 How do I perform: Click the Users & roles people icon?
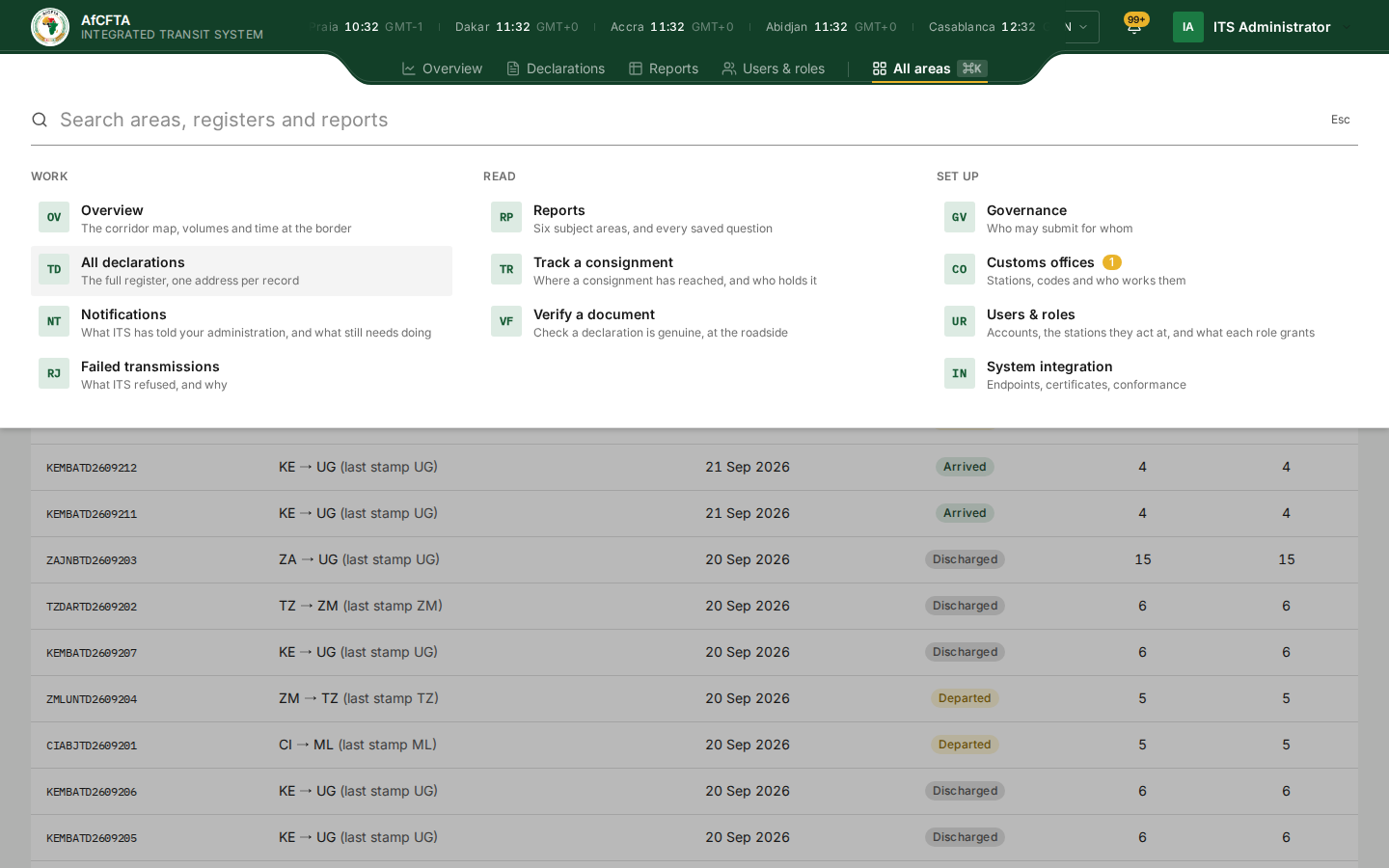(x=729, y=68)
